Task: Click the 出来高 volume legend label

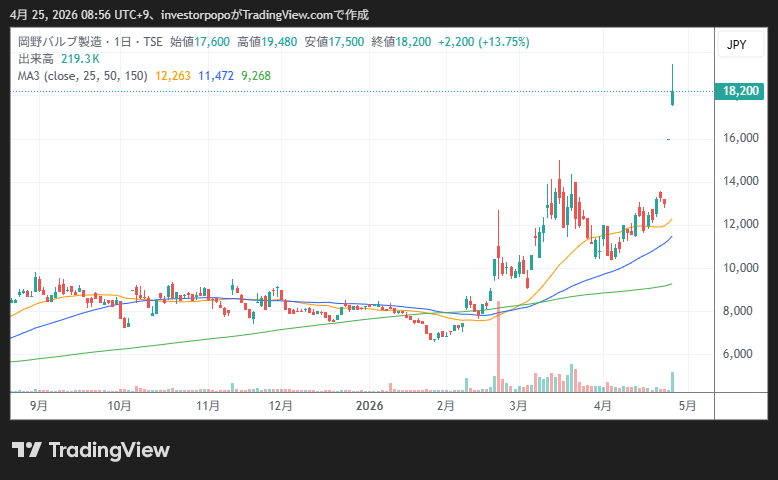Action: coord(34,59)
